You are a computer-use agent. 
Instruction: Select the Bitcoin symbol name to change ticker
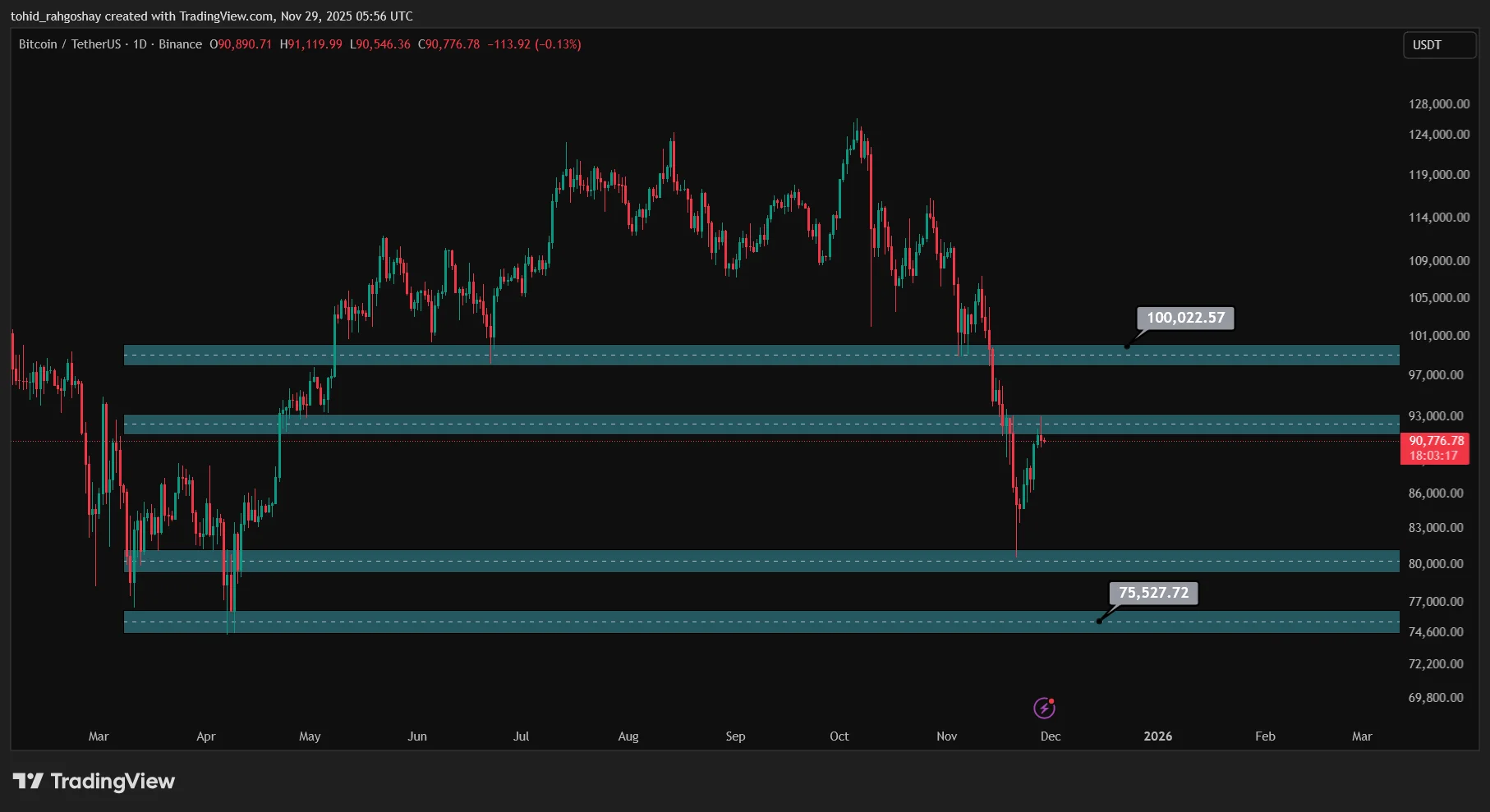click(38, 44)
